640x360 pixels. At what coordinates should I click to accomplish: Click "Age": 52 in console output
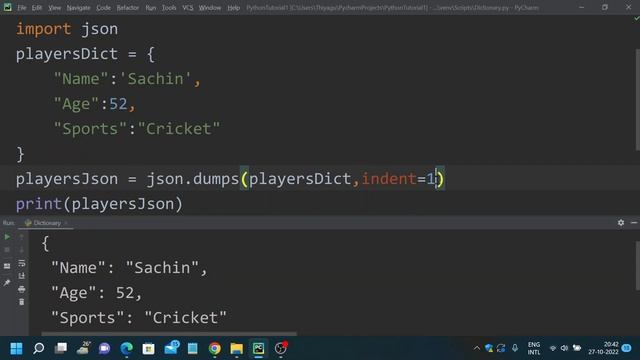[96, 293]
